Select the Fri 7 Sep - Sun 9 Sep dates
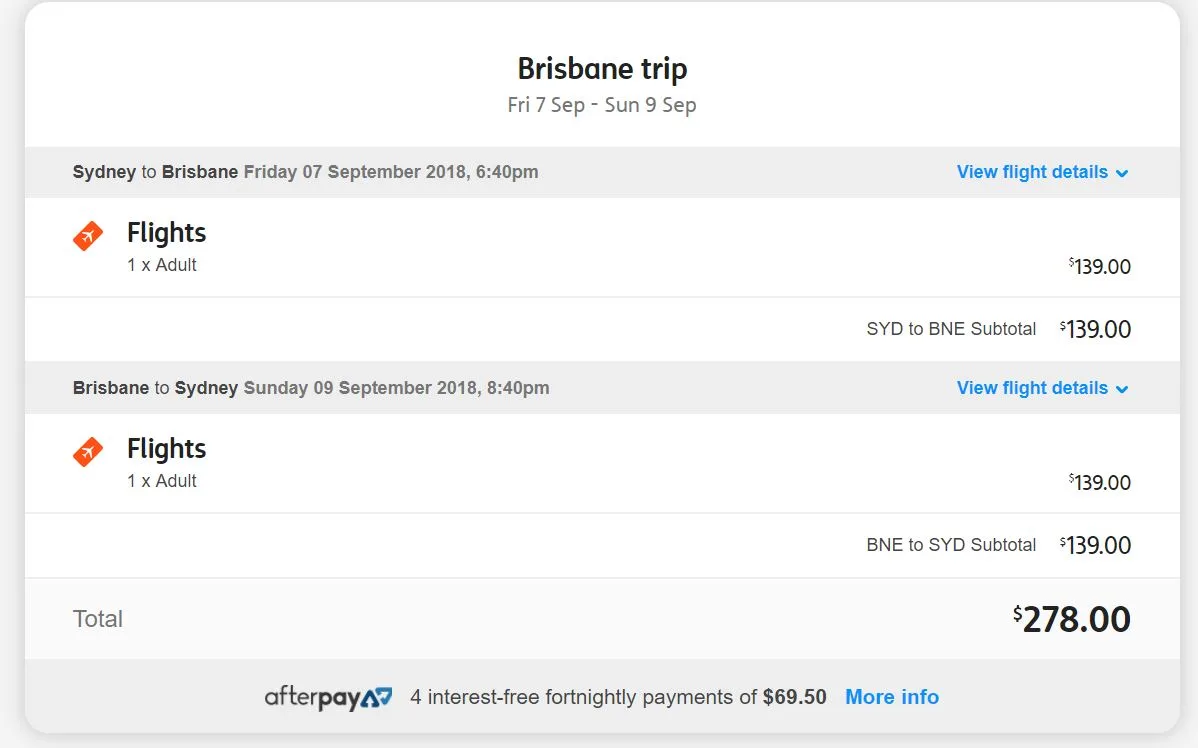The image size is (1198, 748). click(602, 105)
